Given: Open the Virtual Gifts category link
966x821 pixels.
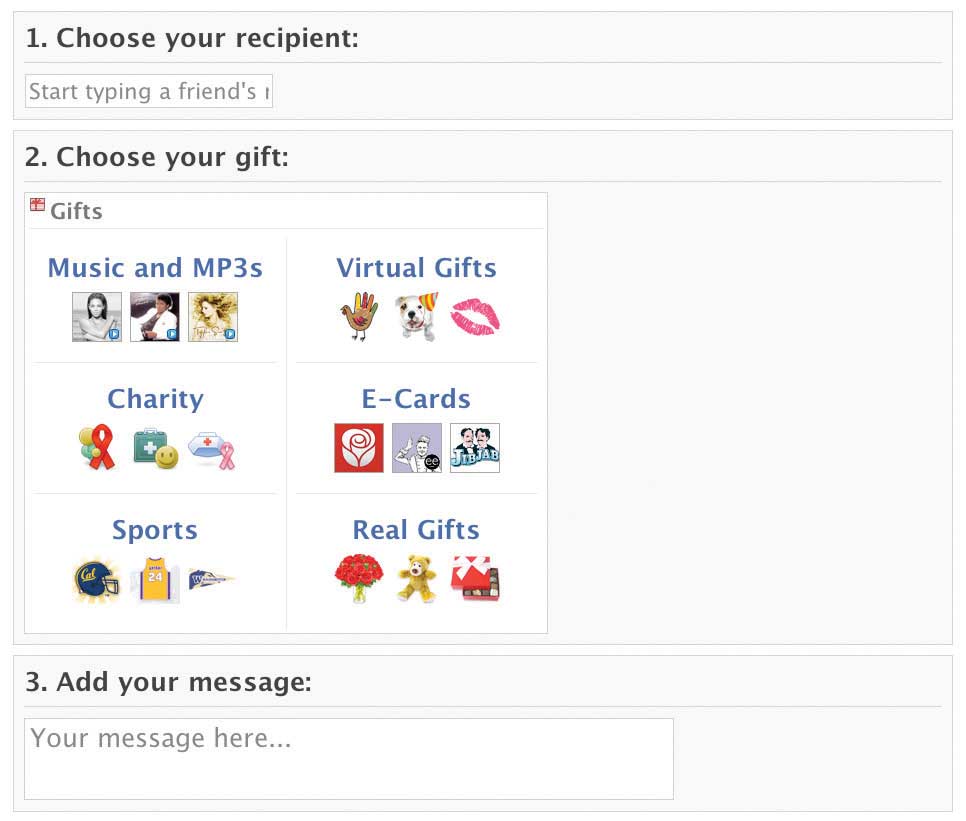Looking at the screenshot, I should [x=416, y=268].
